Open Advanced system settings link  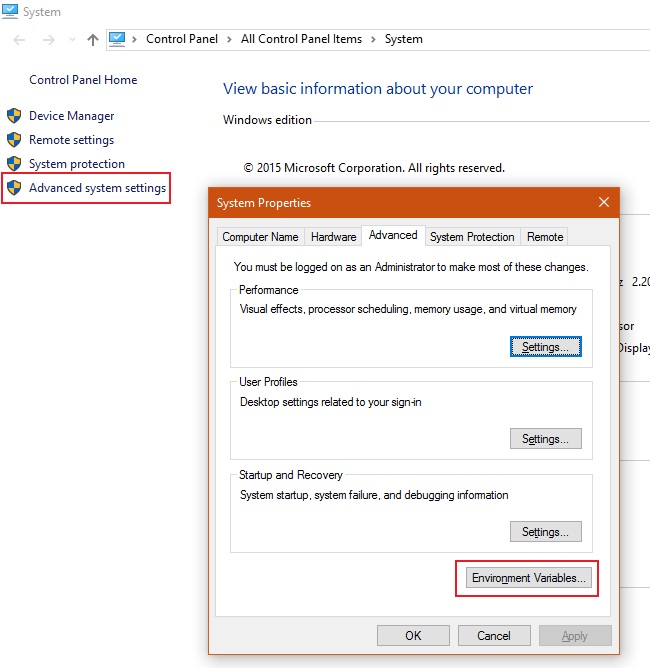pyautogui.click(x=97, y=188)
